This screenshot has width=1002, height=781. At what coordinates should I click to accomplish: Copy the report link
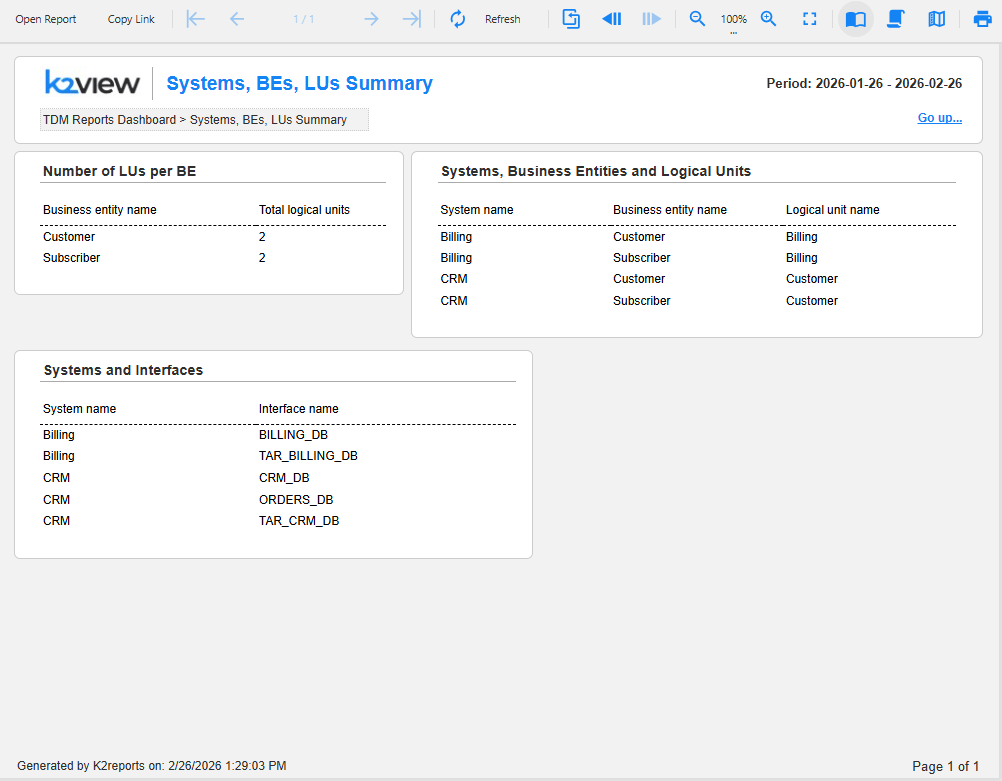click(x=131, y=19)
